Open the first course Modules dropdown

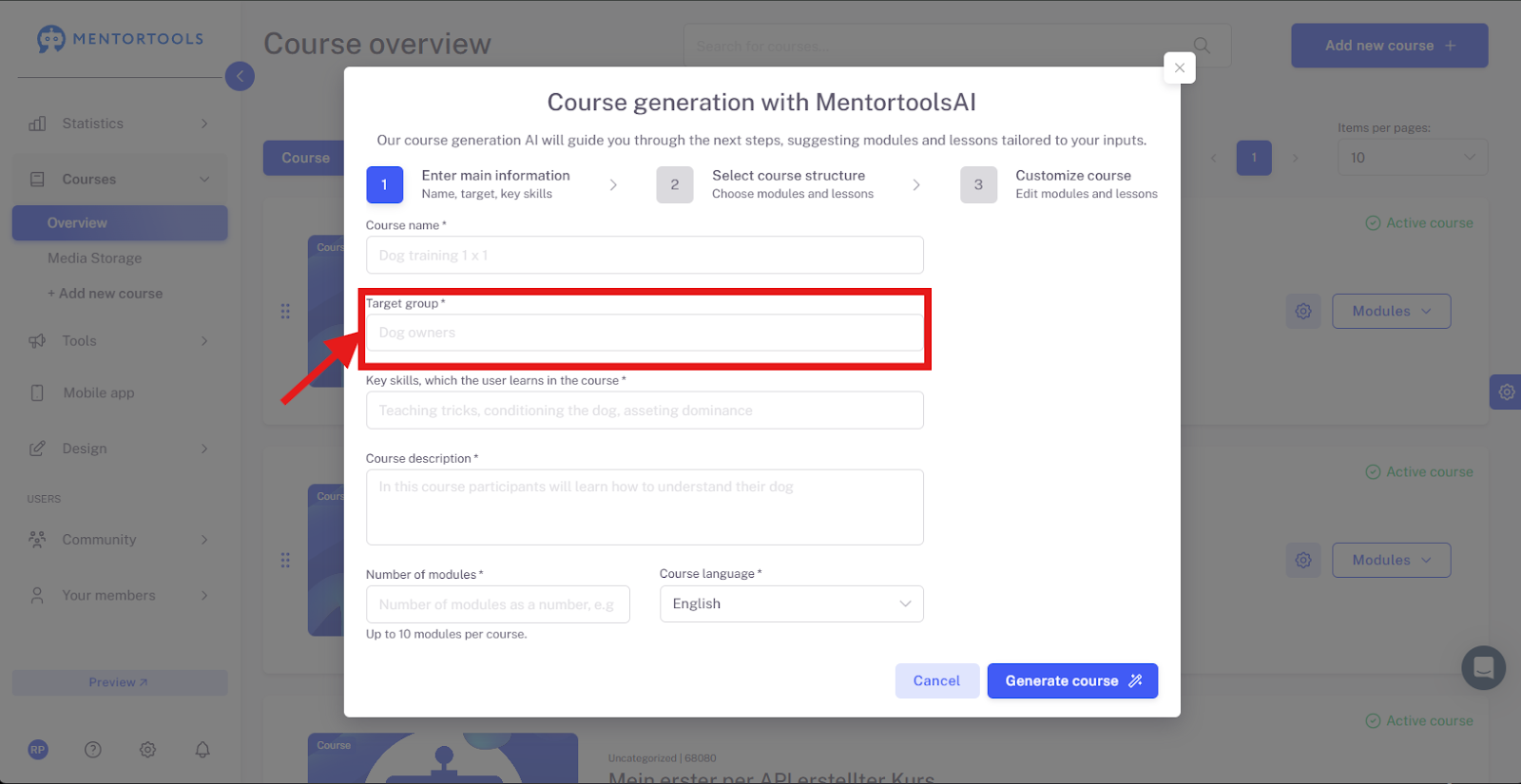click(1392, 311)
